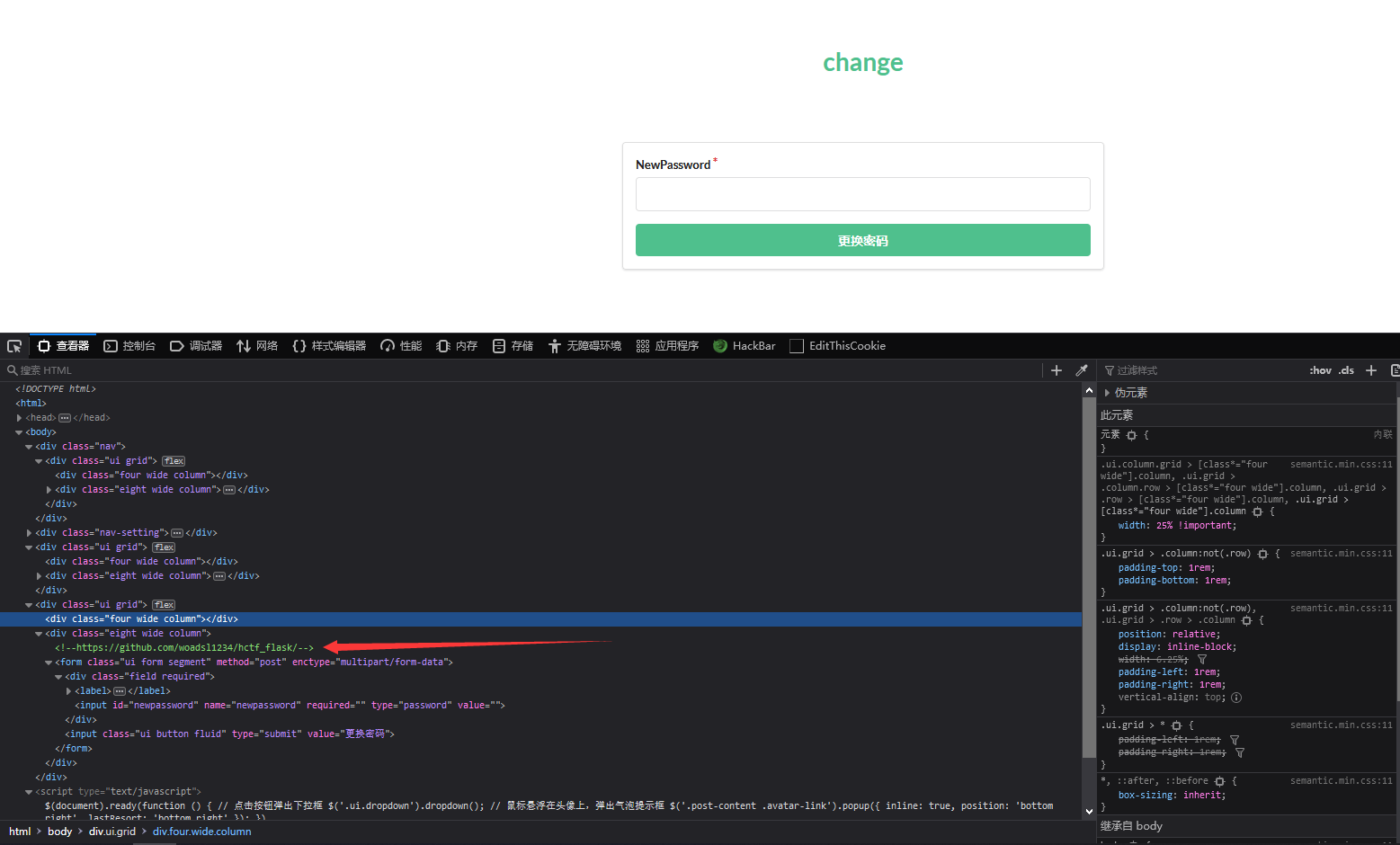This screenshot has width=1400, height=845.
Task: Open the EditThisCookie tab
Action: click(x=837, y=346)
